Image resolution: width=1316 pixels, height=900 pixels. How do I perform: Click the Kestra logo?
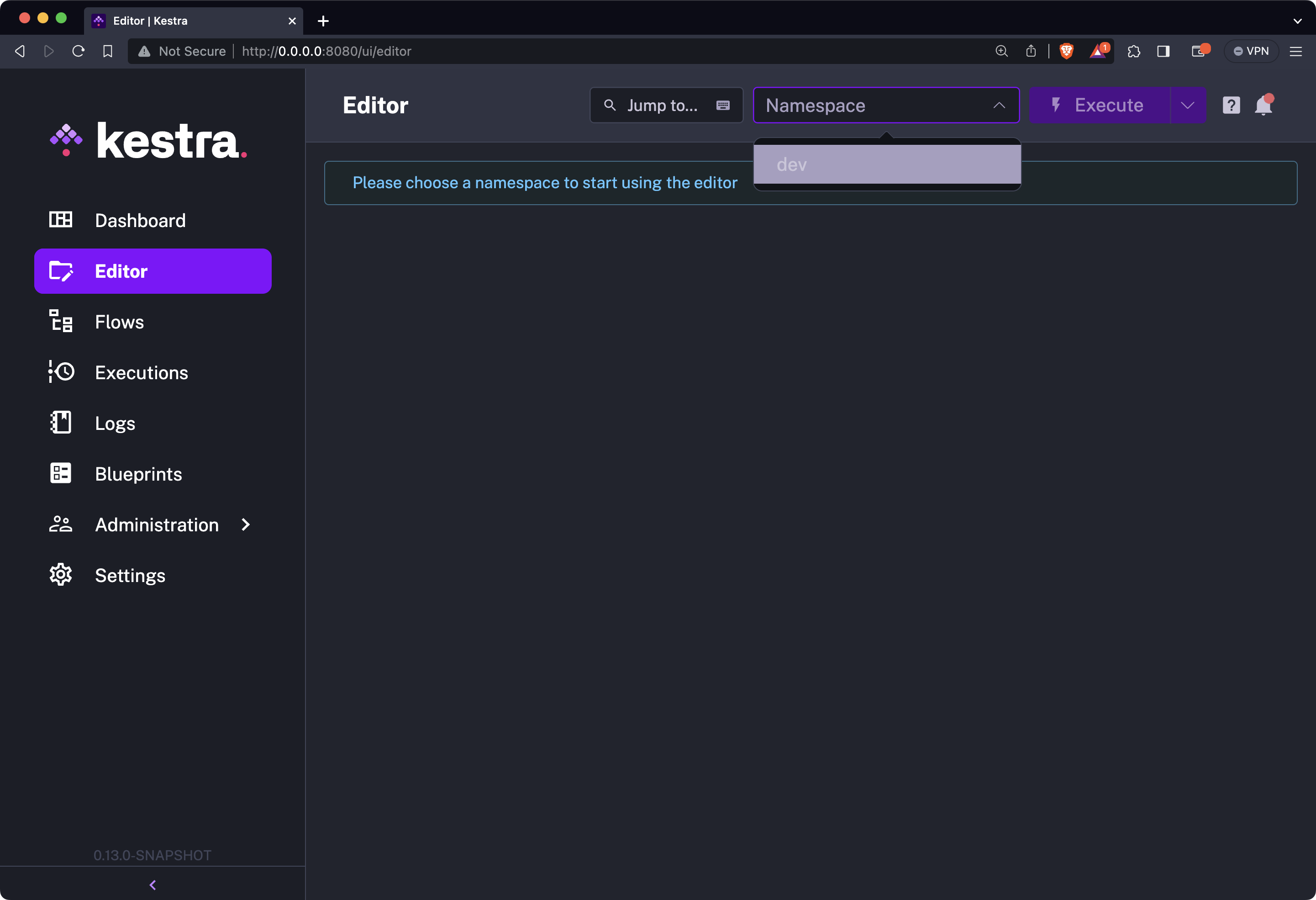click(x=150, y=140)
